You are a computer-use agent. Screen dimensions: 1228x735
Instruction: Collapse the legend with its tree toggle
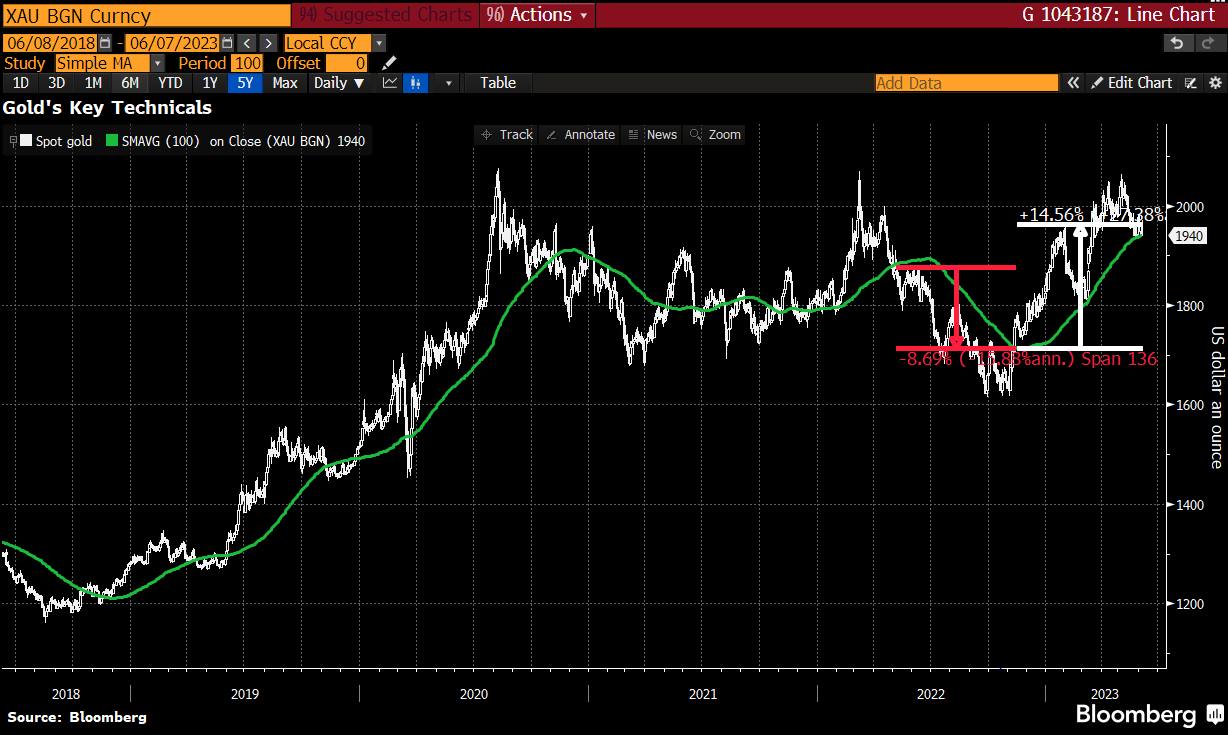(x=13, y=141)
